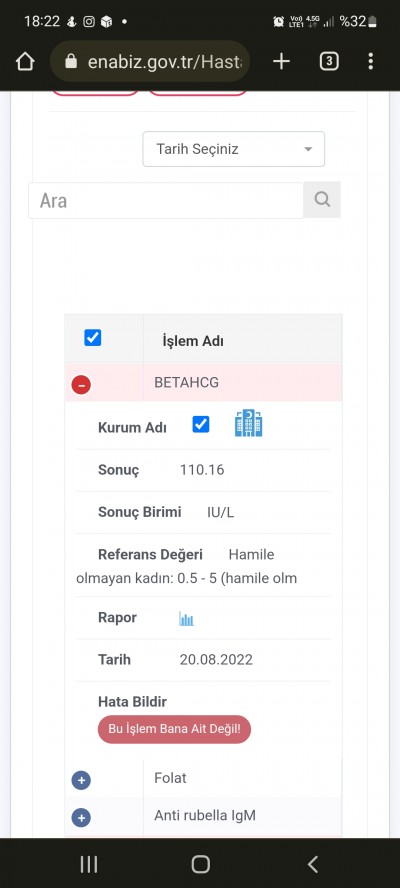The height and width of the screenshot is (888, 400).
Task: Click the Bu İşlem Bana Ait Değil! button
Action: point(175,729)
